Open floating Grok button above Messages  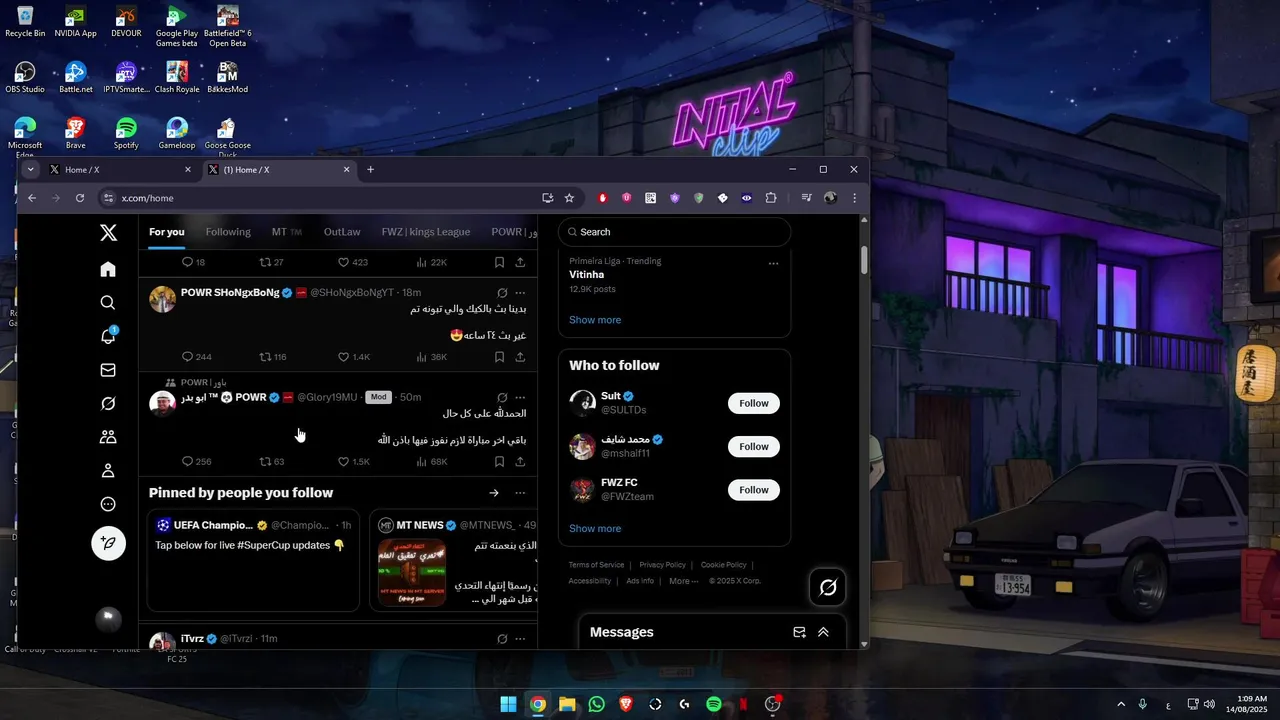[x=828, y=588]
